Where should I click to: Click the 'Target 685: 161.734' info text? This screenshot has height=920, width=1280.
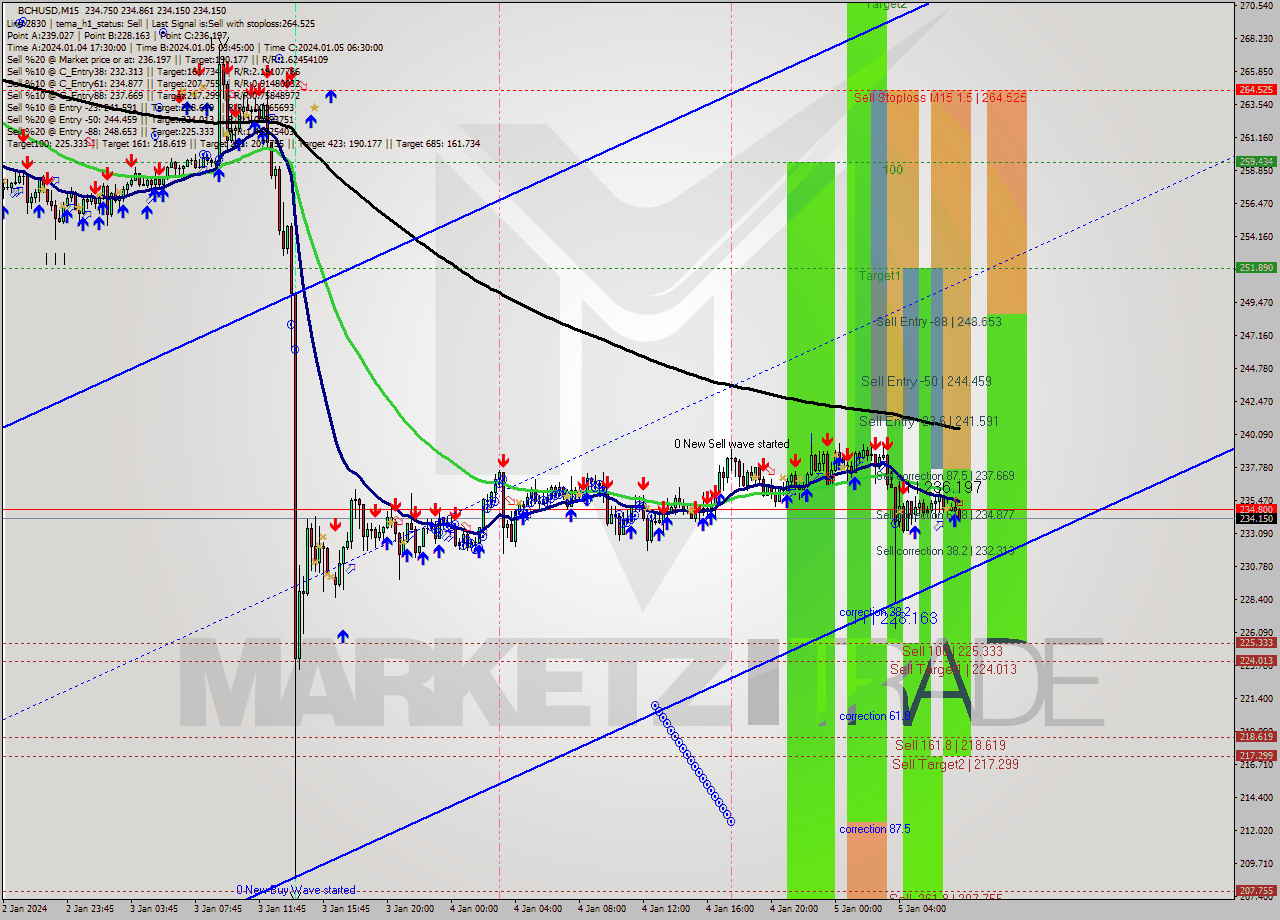coord(438,144)
